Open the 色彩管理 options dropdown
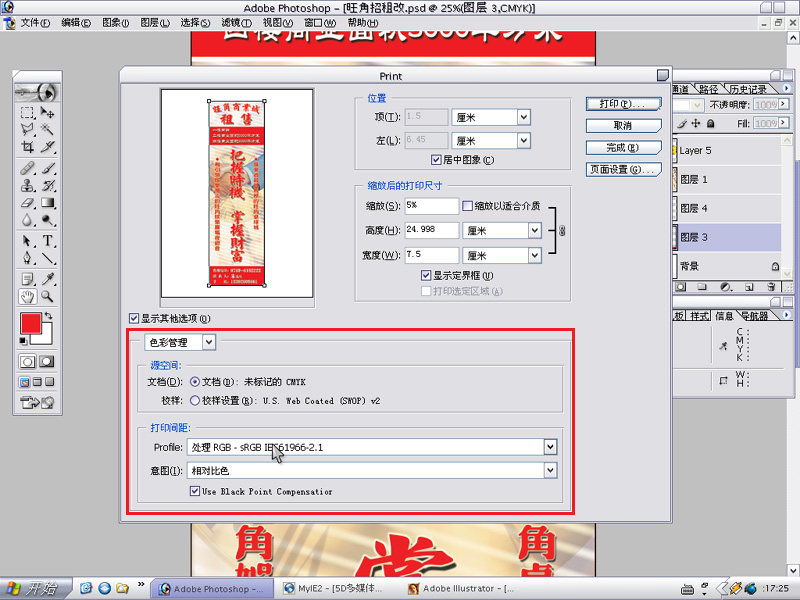 (x=209, y=342)
